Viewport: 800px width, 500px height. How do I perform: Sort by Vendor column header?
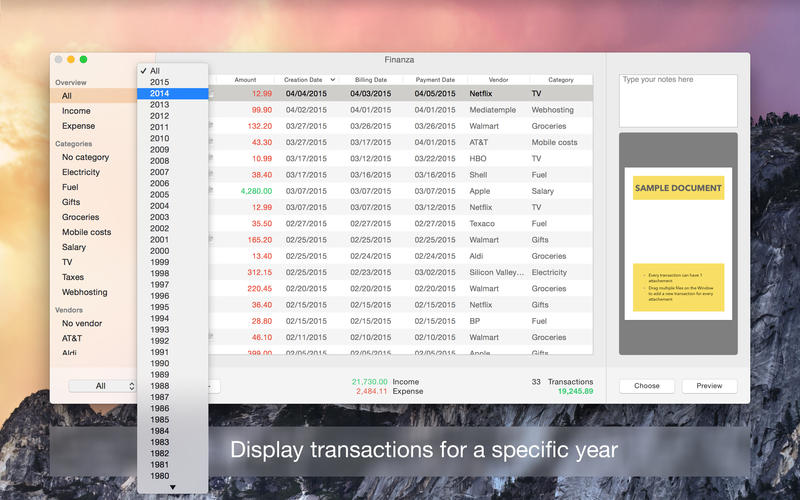pyautogui.click(x=498, y=80)
